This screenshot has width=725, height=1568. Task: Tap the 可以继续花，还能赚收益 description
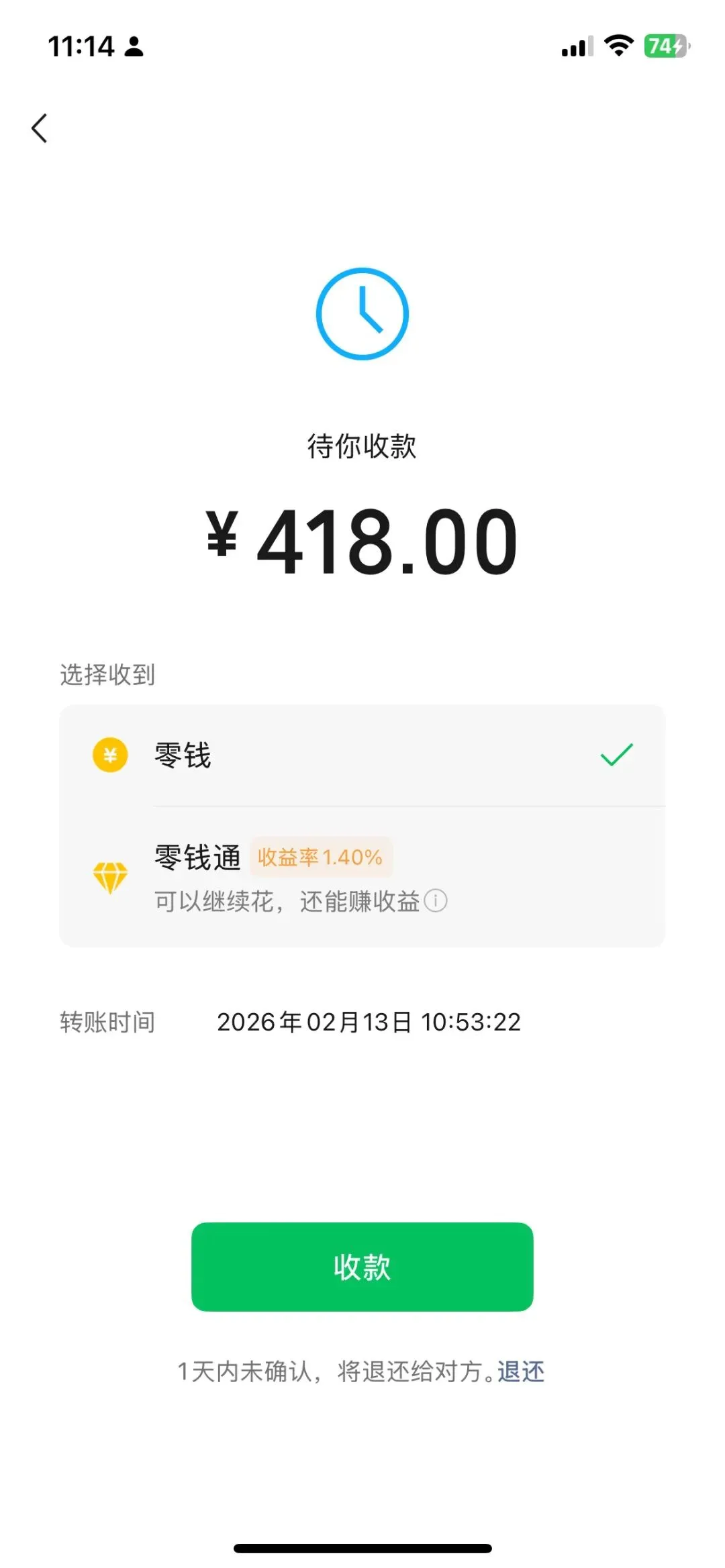pyautogui.click(x=287, y=901)
